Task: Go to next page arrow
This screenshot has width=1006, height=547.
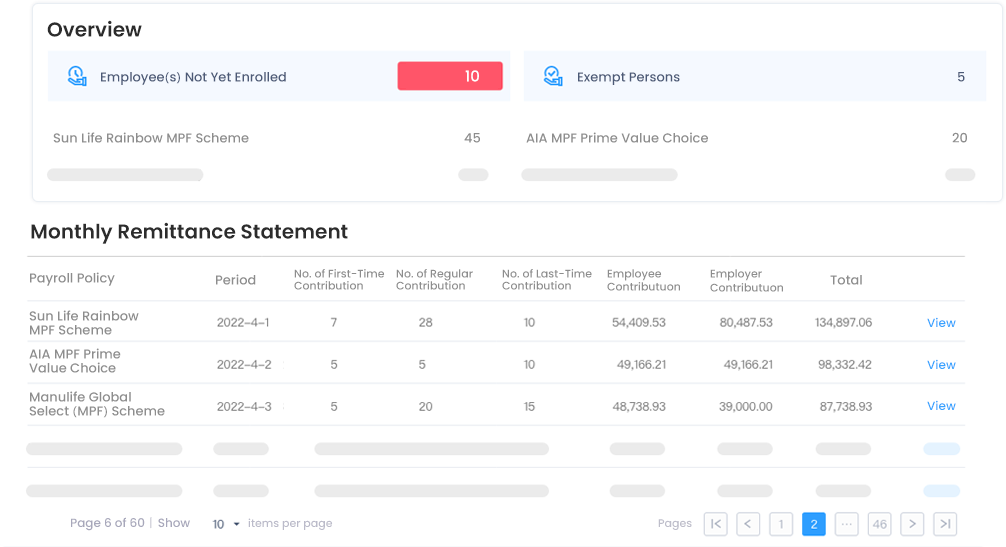Action: (912, 524)
